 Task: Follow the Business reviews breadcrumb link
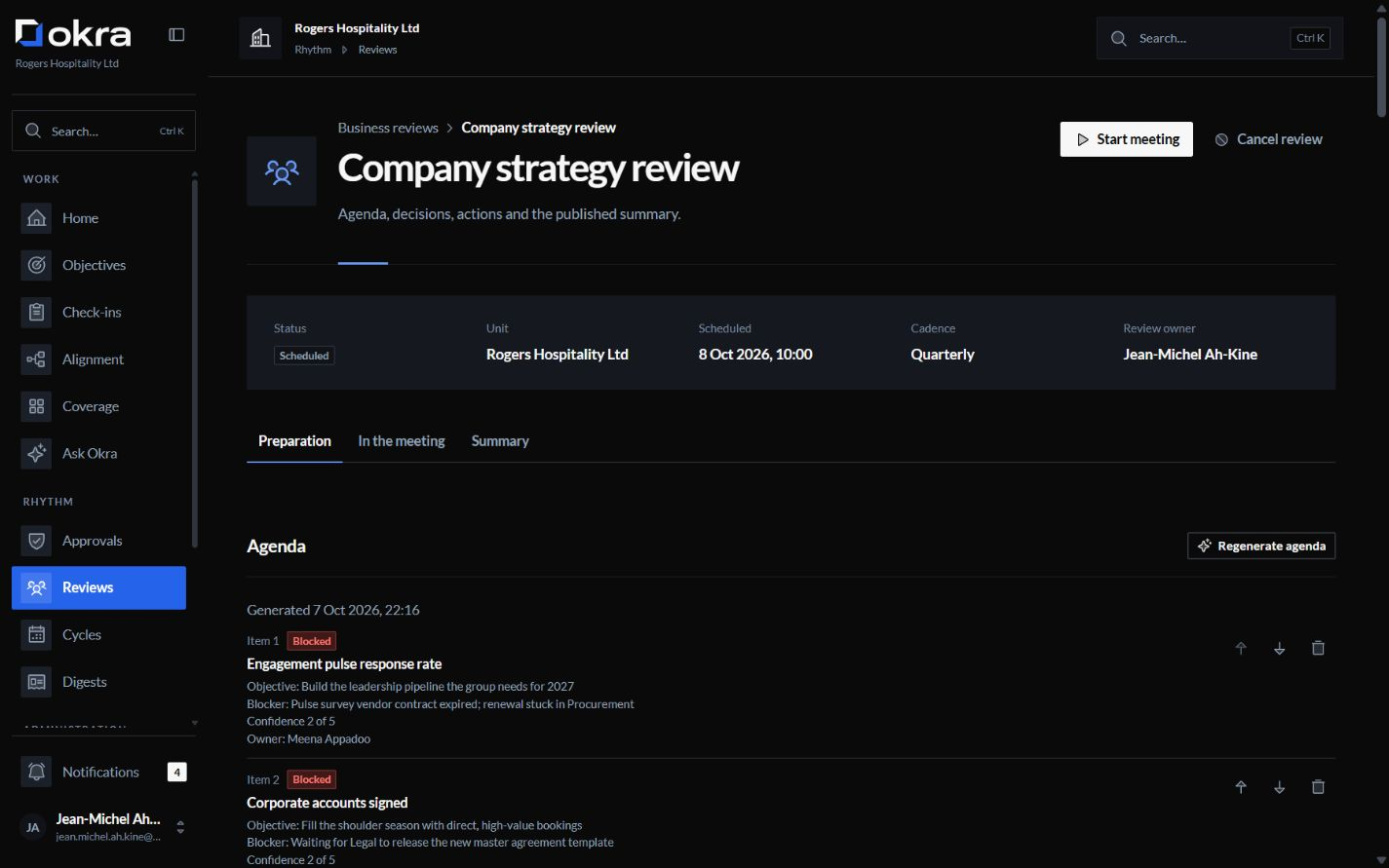[388, 128]
